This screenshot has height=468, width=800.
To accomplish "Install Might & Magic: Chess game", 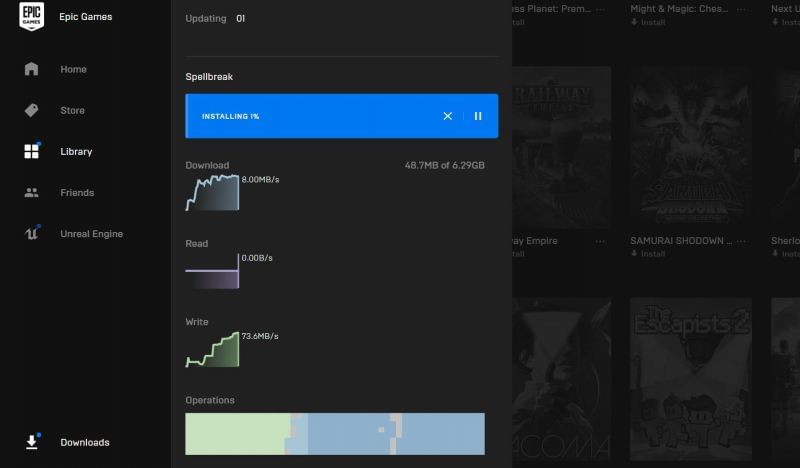I will [648, 22].
